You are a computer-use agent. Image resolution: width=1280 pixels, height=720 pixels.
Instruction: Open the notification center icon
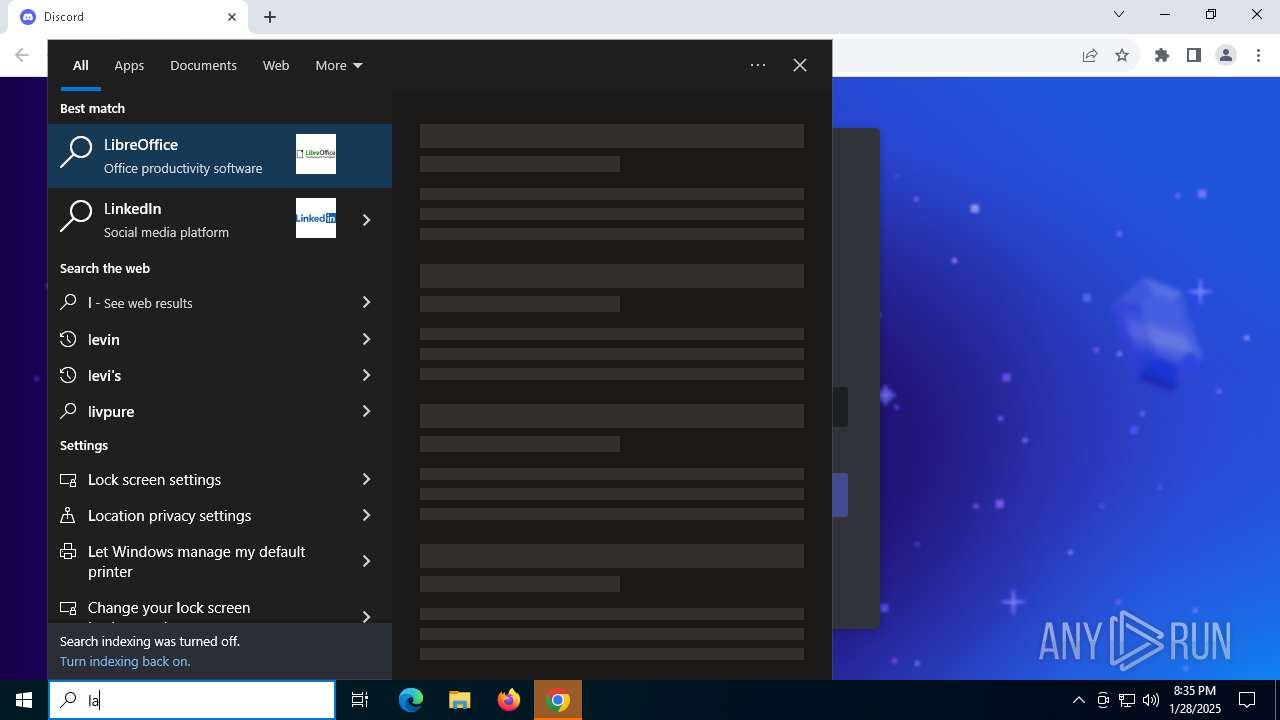(1247, 700)
